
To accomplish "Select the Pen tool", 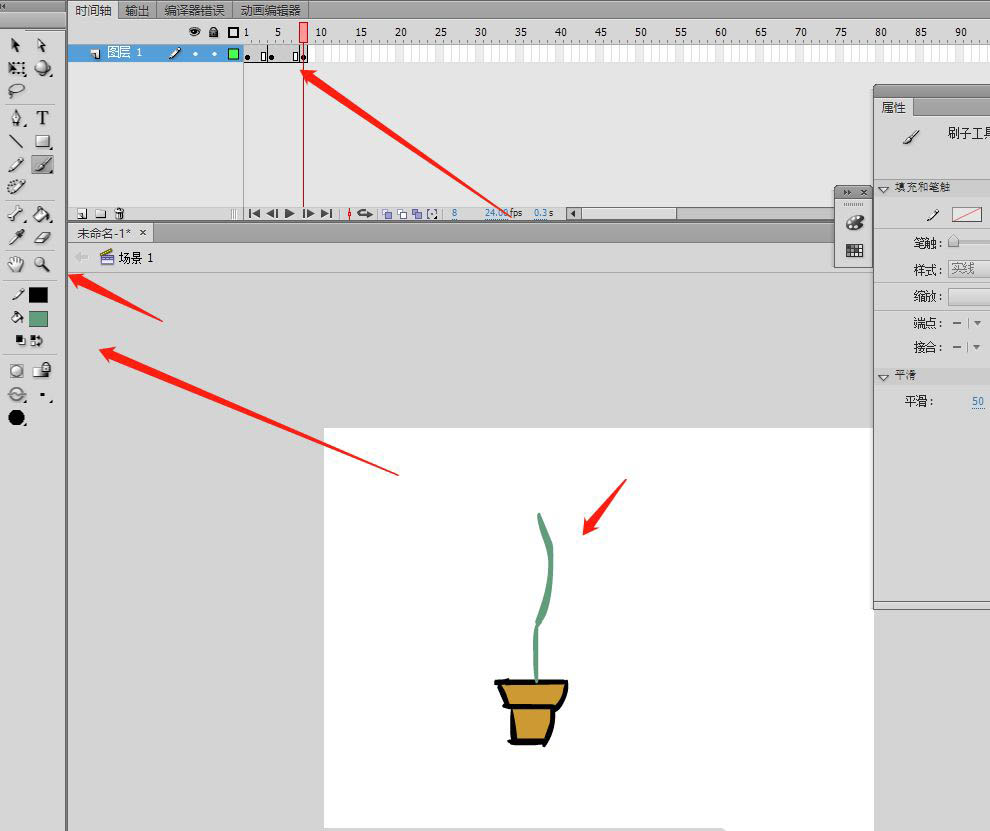I will [16, 118].
